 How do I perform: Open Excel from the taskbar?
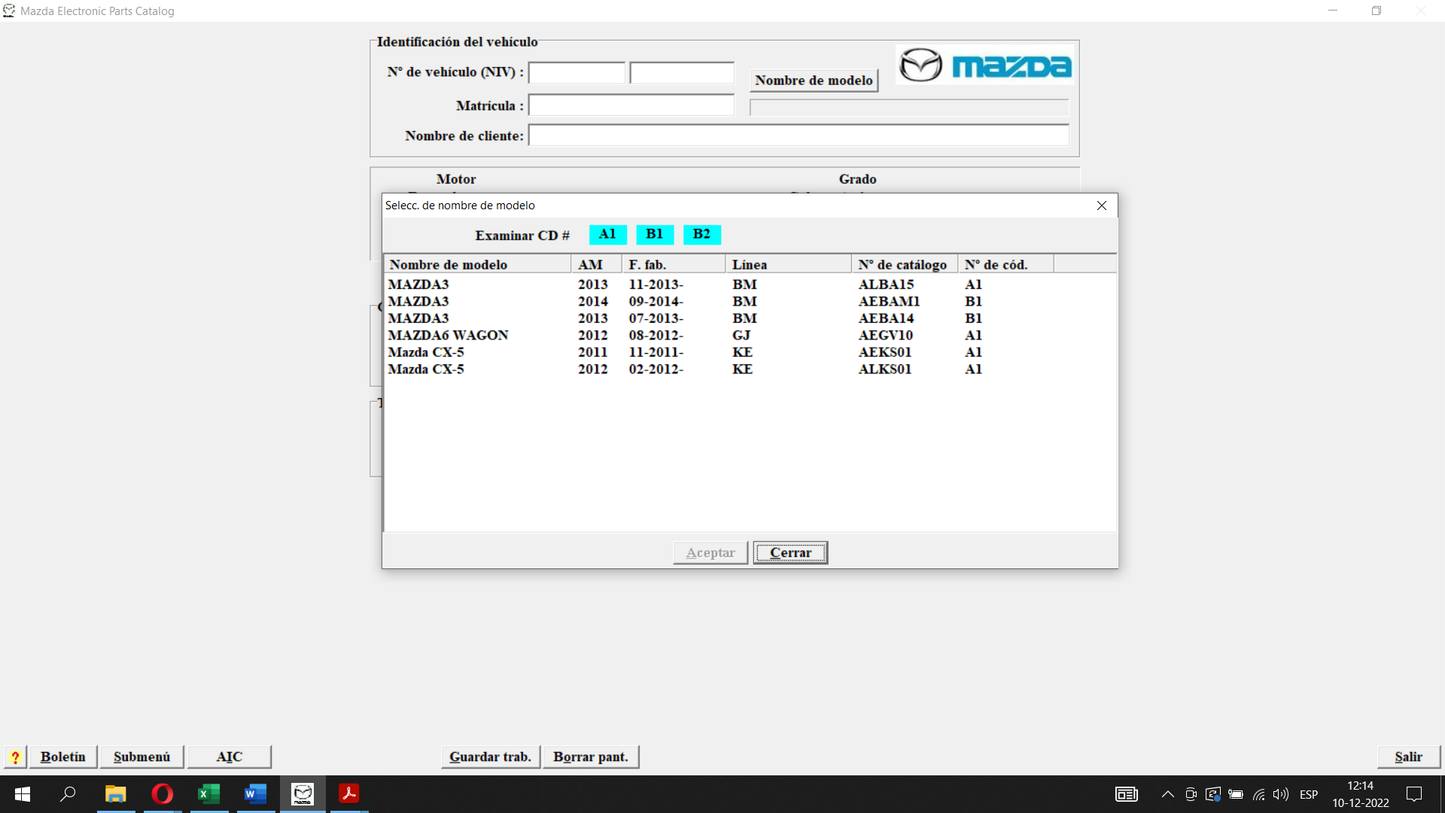click(x=209, y=794)
